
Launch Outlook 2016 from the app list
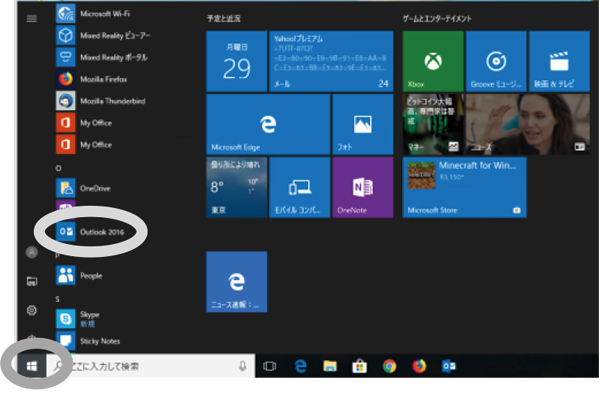[x=91, y=232]
